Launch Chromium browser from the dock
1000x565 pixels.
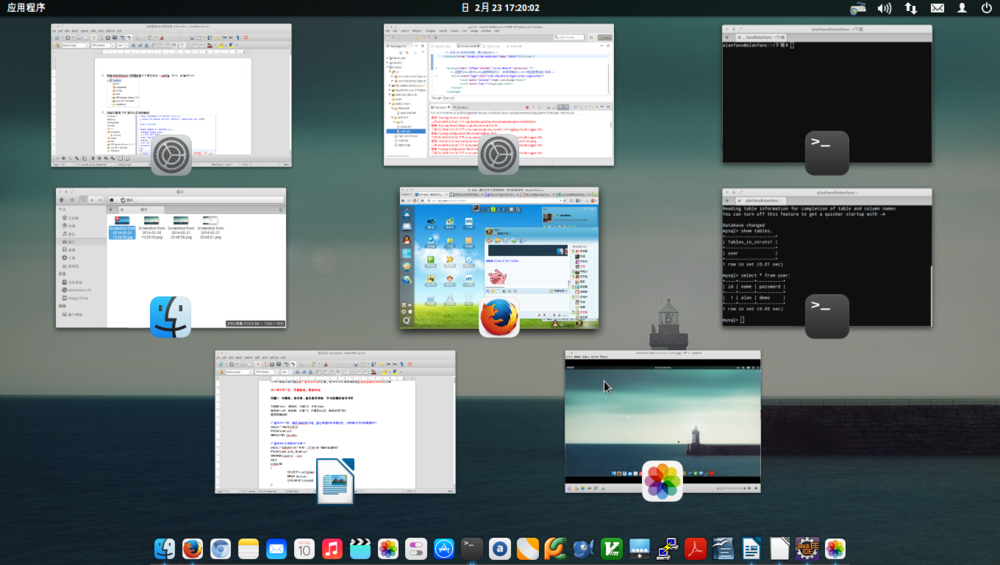(221, 549)
